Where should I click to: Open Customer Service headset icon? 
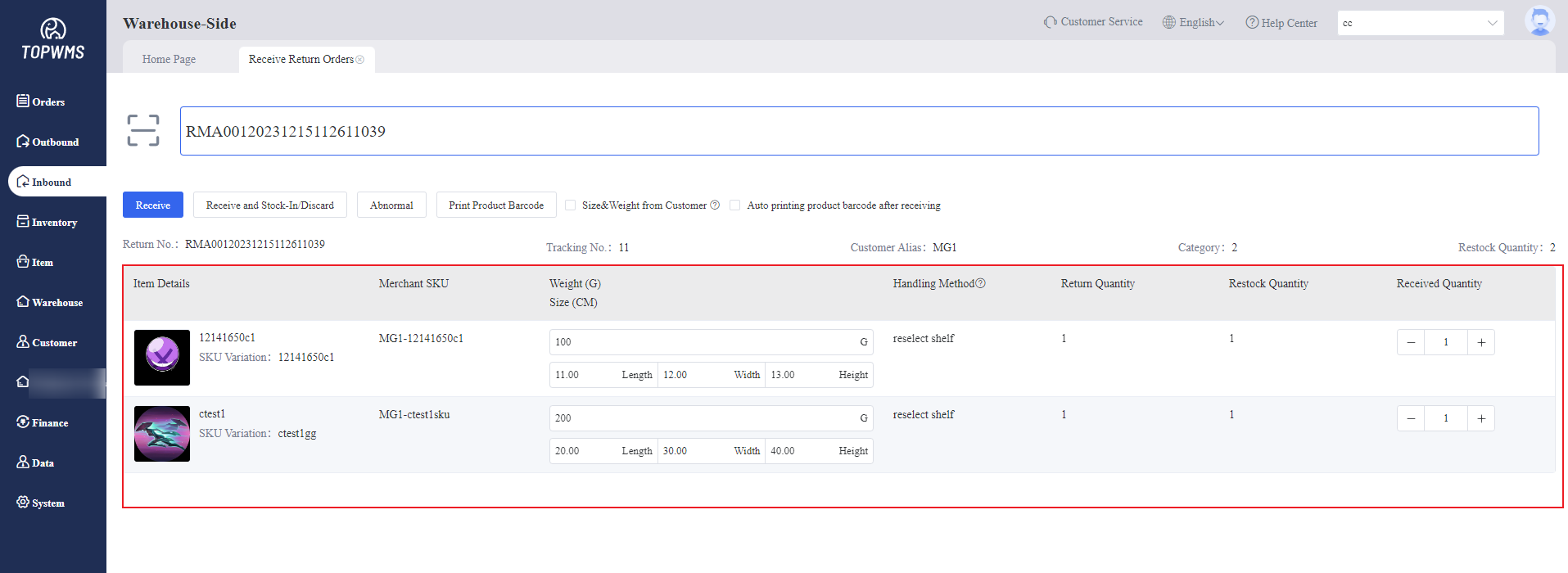pos(1050,22)
